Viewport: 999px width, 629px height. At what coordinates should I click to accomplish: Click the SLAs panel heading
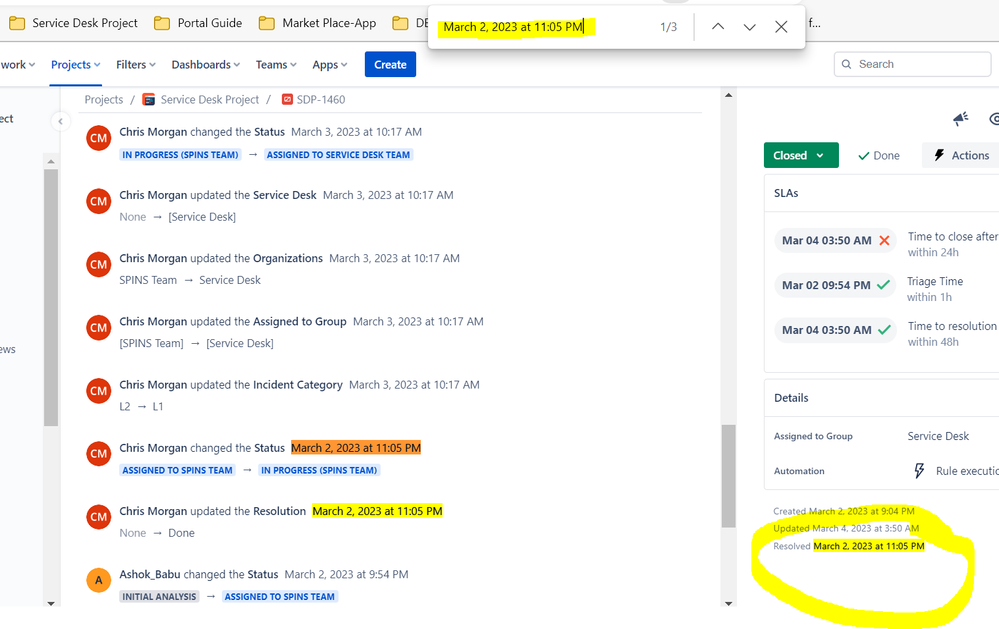point(786,193)
